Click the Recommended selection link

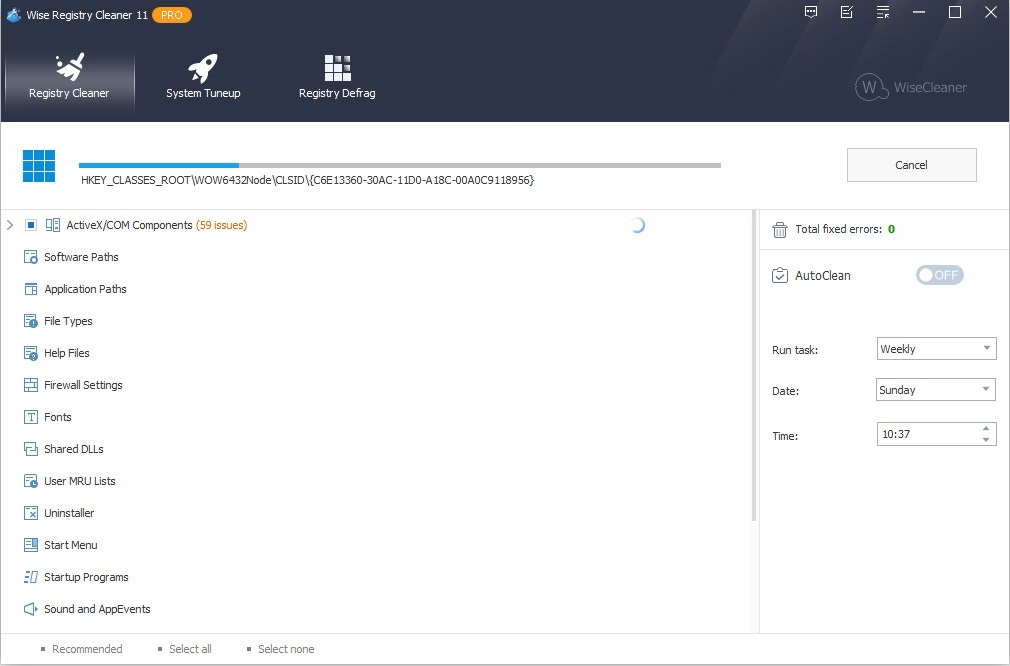tap(87, 649)
